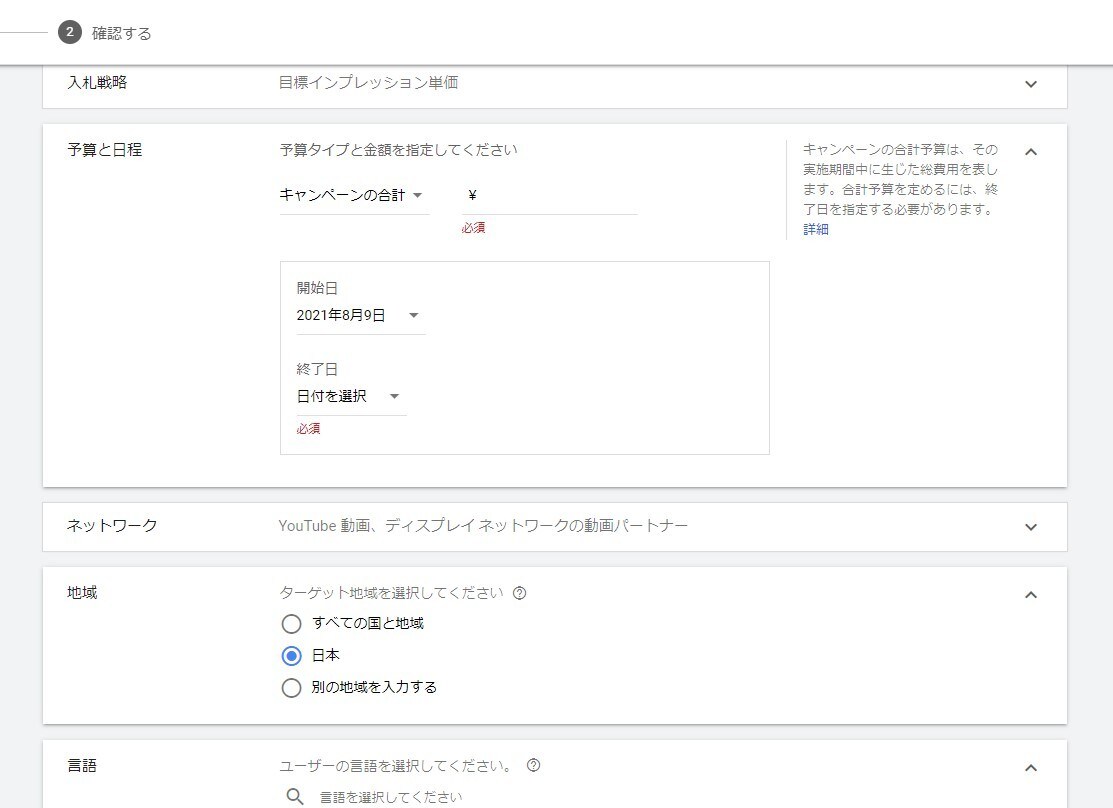Click the 入札戦略 section heading
1113x808 pixels.
(97, 82)
